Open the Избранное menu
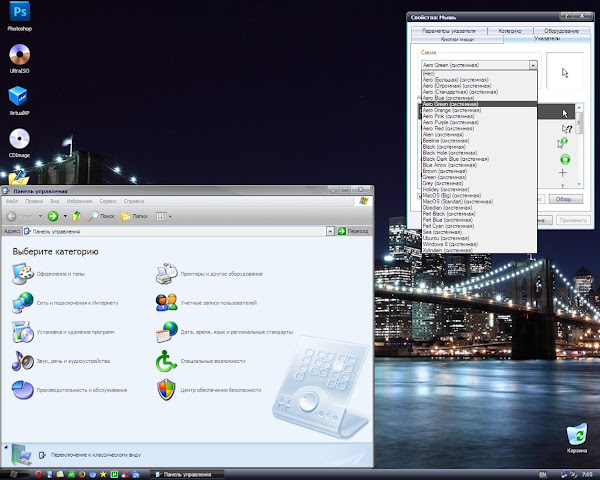 80,201
